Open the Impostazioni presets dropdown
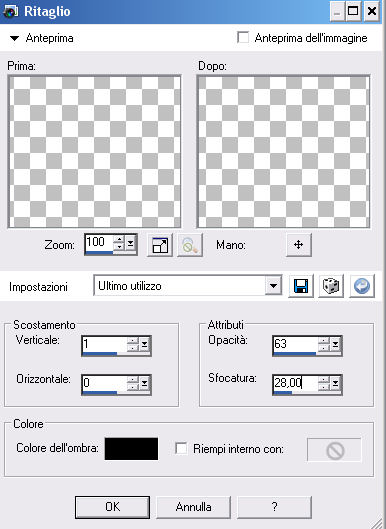 point(273,286)
